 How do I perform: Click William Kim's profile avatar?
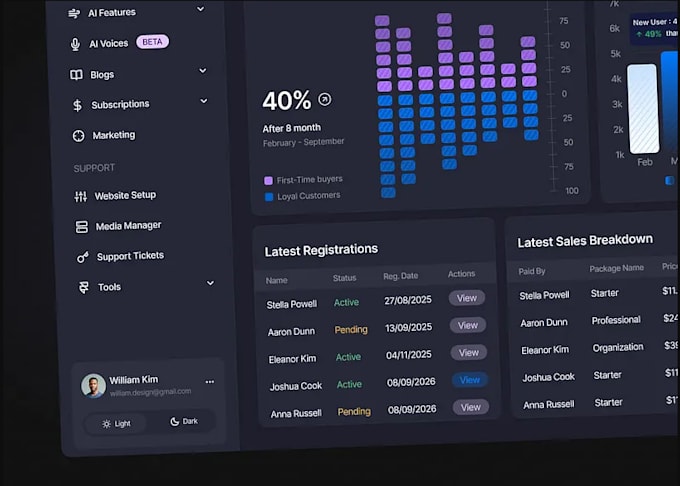(x=93, y=385)
